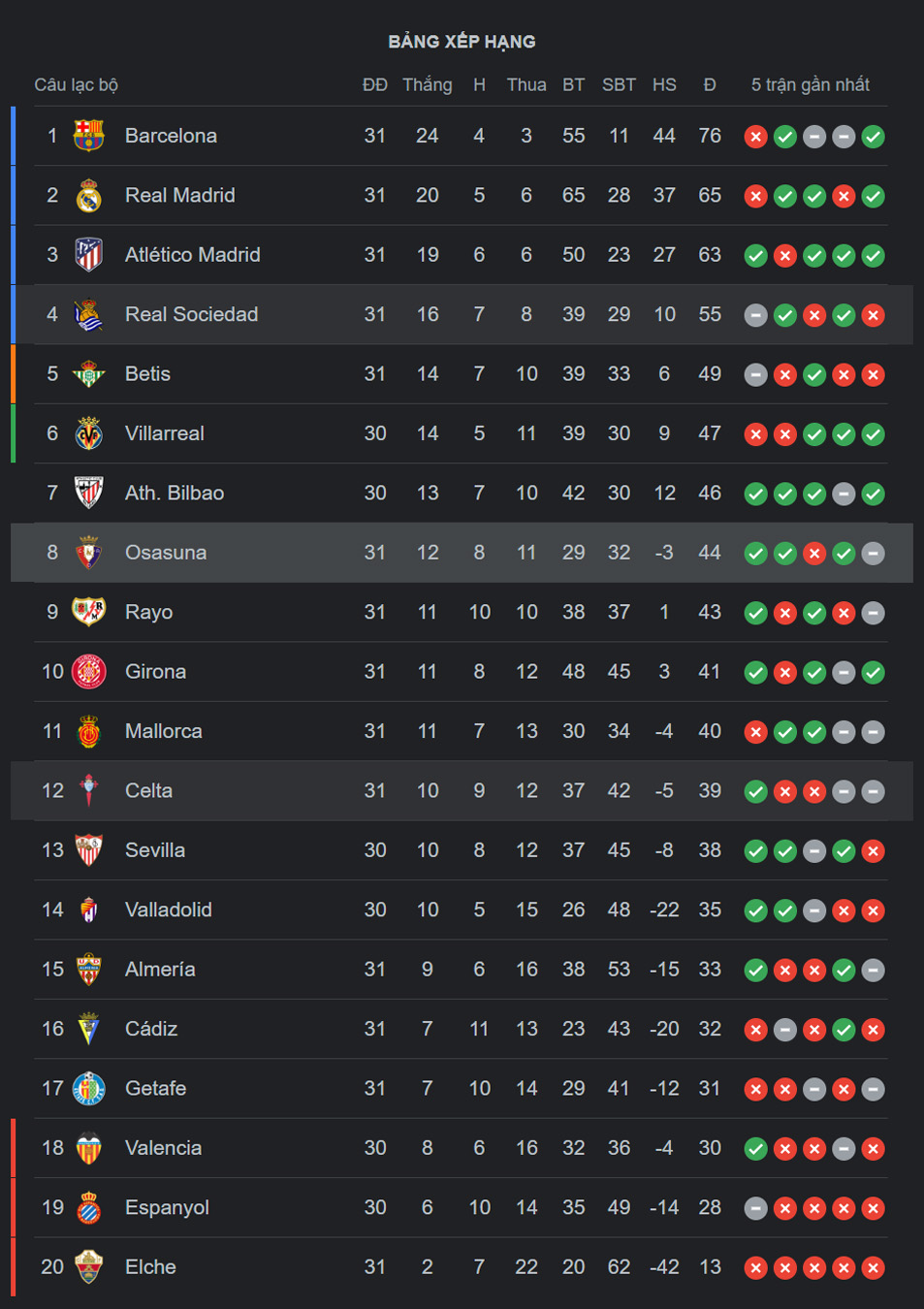Click the Barcelona club crest
The image size is (924, 1309).
(88, 136)
